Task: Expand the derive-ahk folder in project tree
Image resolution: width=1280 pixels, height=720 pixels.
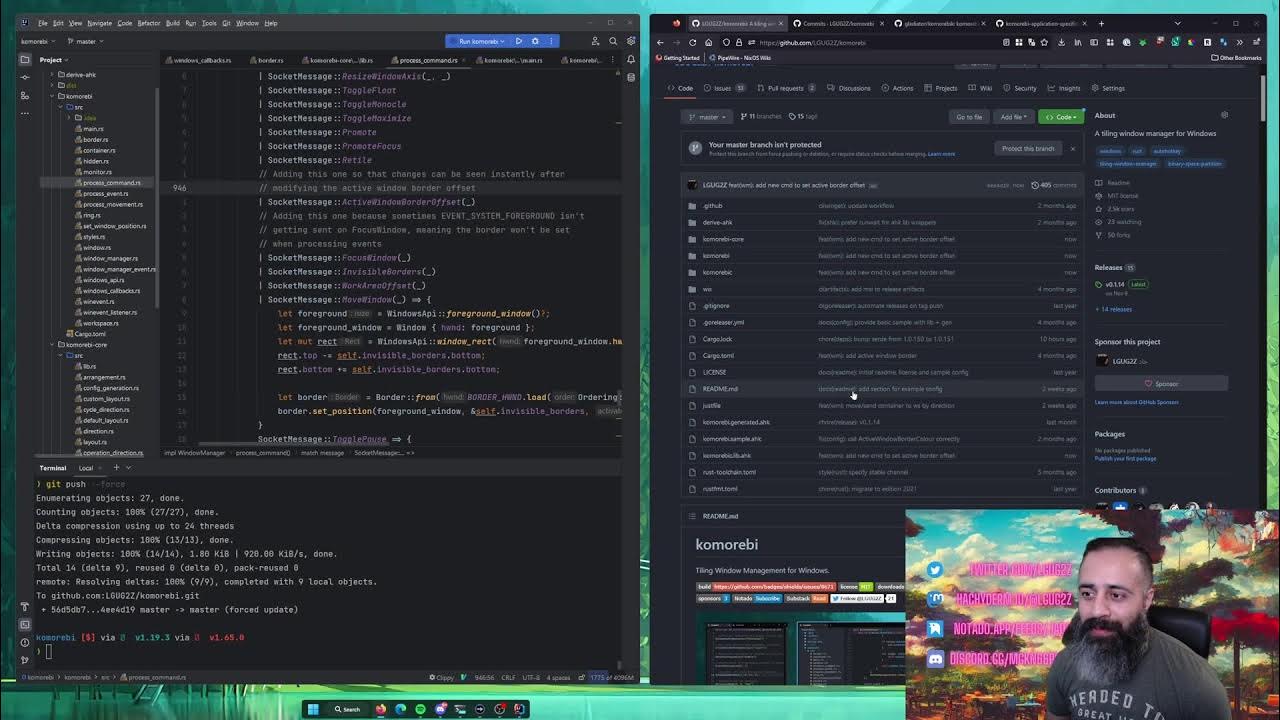Action: (52, 75)
